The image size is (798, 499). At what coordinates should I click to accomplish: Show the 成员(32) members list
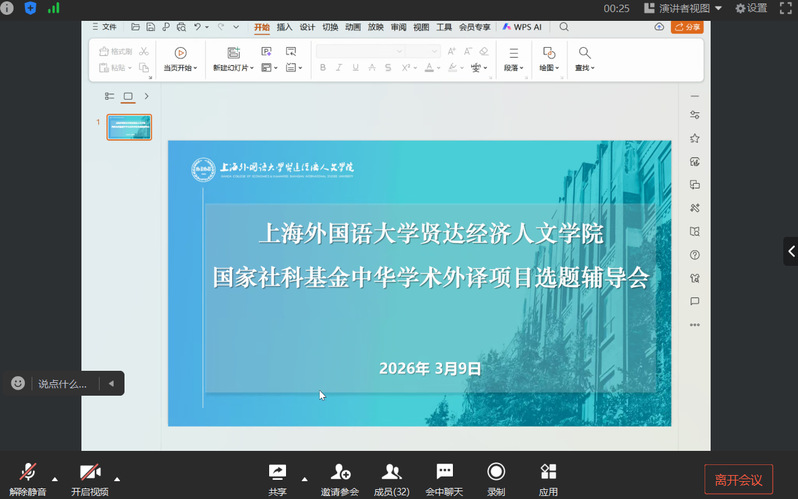(x=391, y=479)
